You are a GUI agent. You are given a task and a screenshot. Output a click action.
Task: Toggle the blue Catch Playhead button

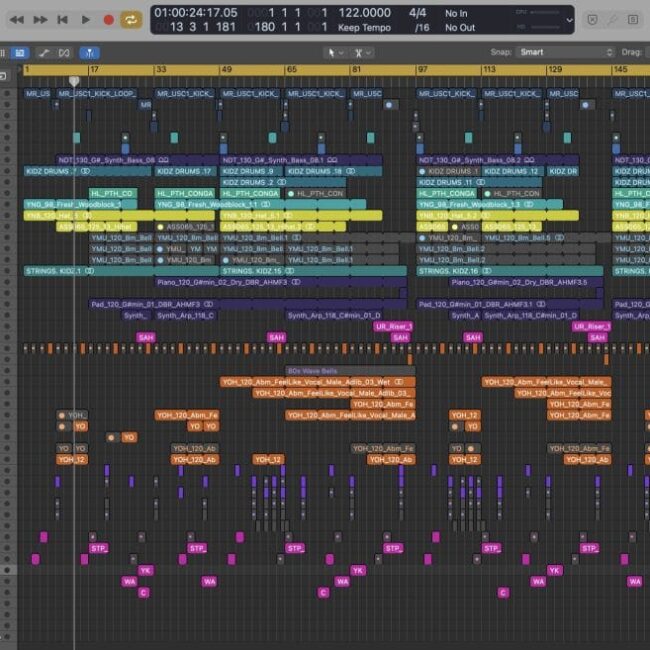[89, 52]
